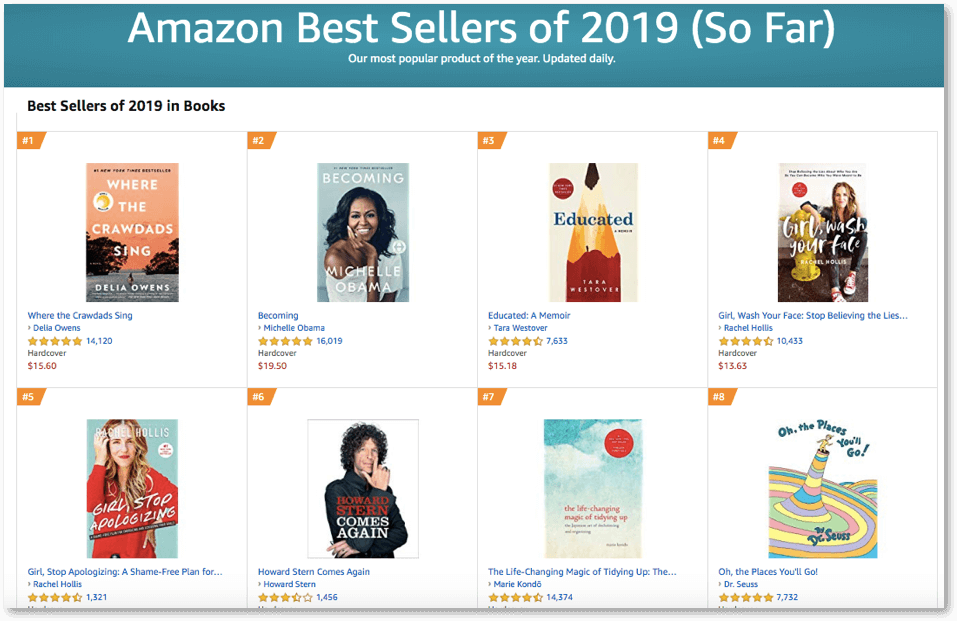Open the Where the Crawdads Sing cover
The image size is (957, 621).
[x=132, y=232]
